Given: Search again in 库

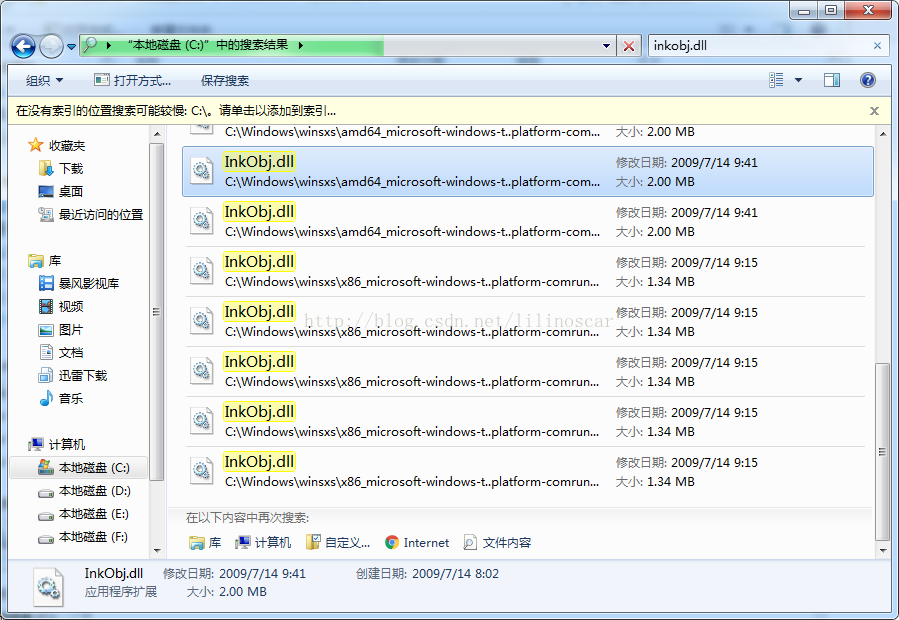Looking at the screenshot, I should point(205,543).
